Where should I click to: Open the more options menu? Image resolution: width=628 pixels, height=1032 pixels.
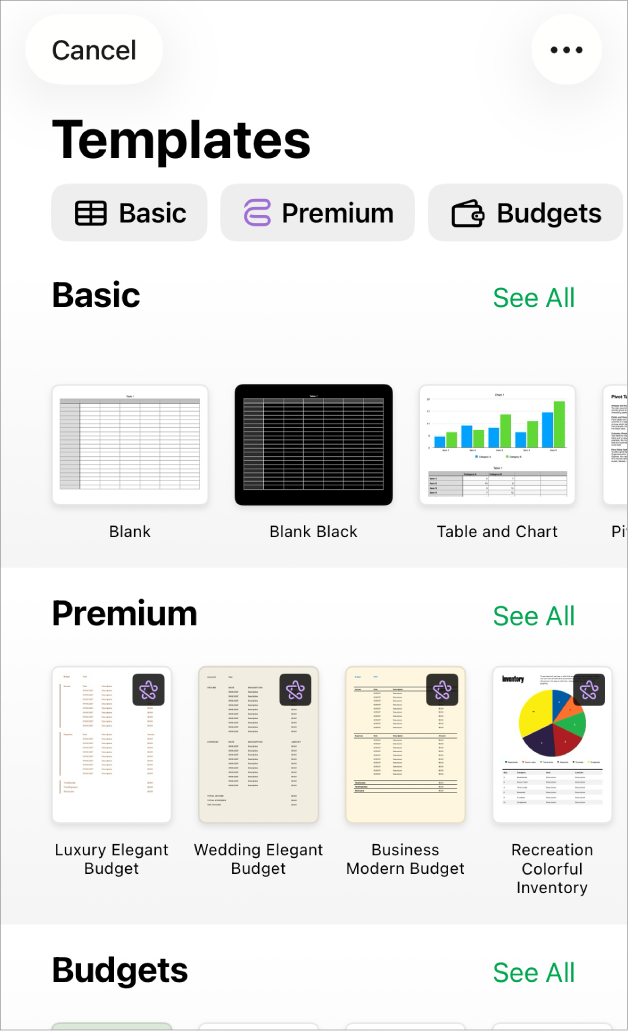[566, 49]
